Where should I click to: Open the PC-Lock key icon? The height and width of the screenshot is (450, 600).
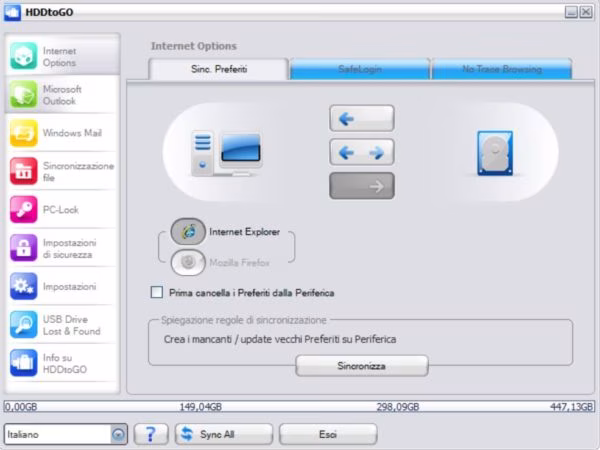click(x=23, y=209)
